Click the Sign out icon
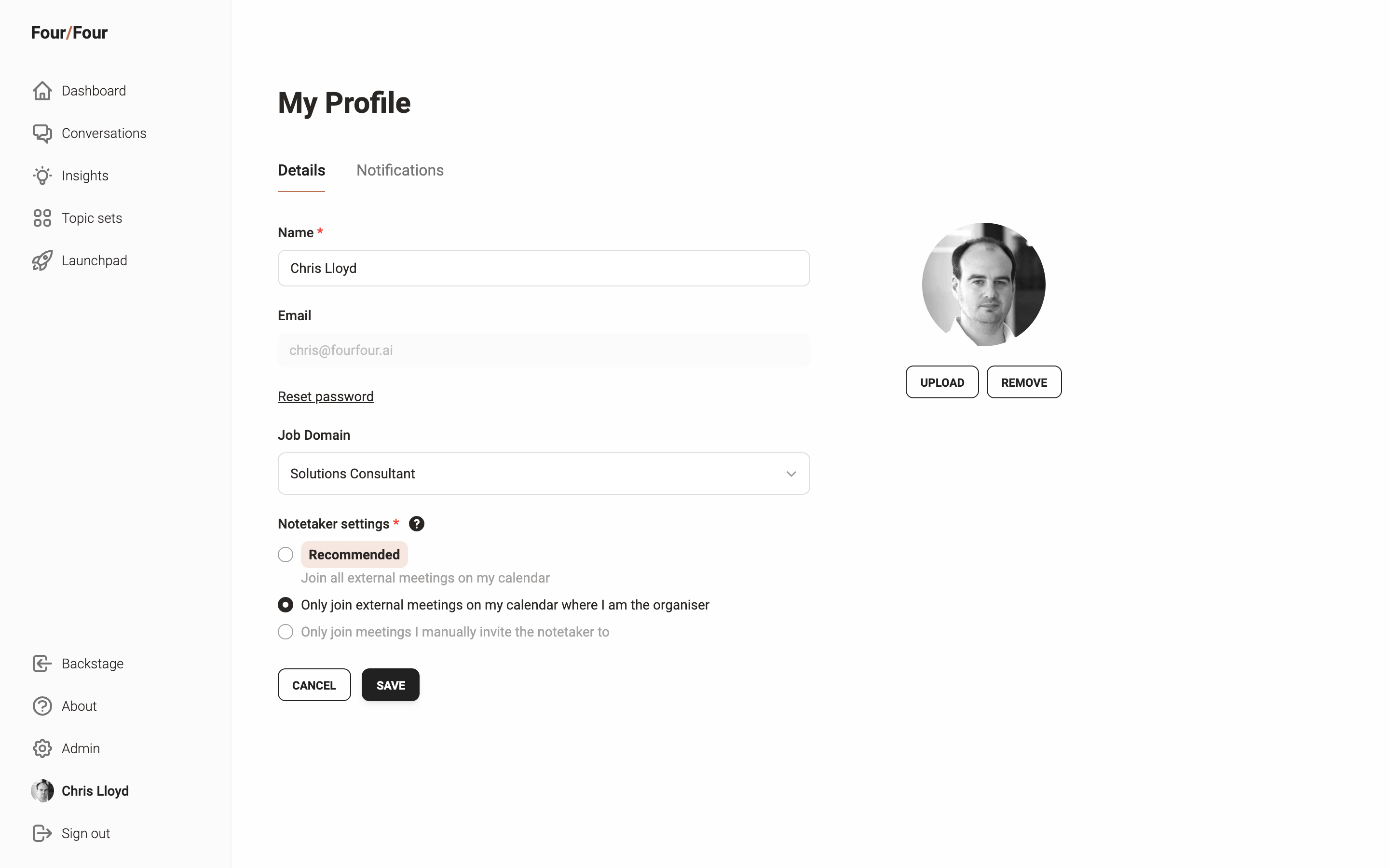The height and width of the screenshot is (868, 1389). pos(42,834)
